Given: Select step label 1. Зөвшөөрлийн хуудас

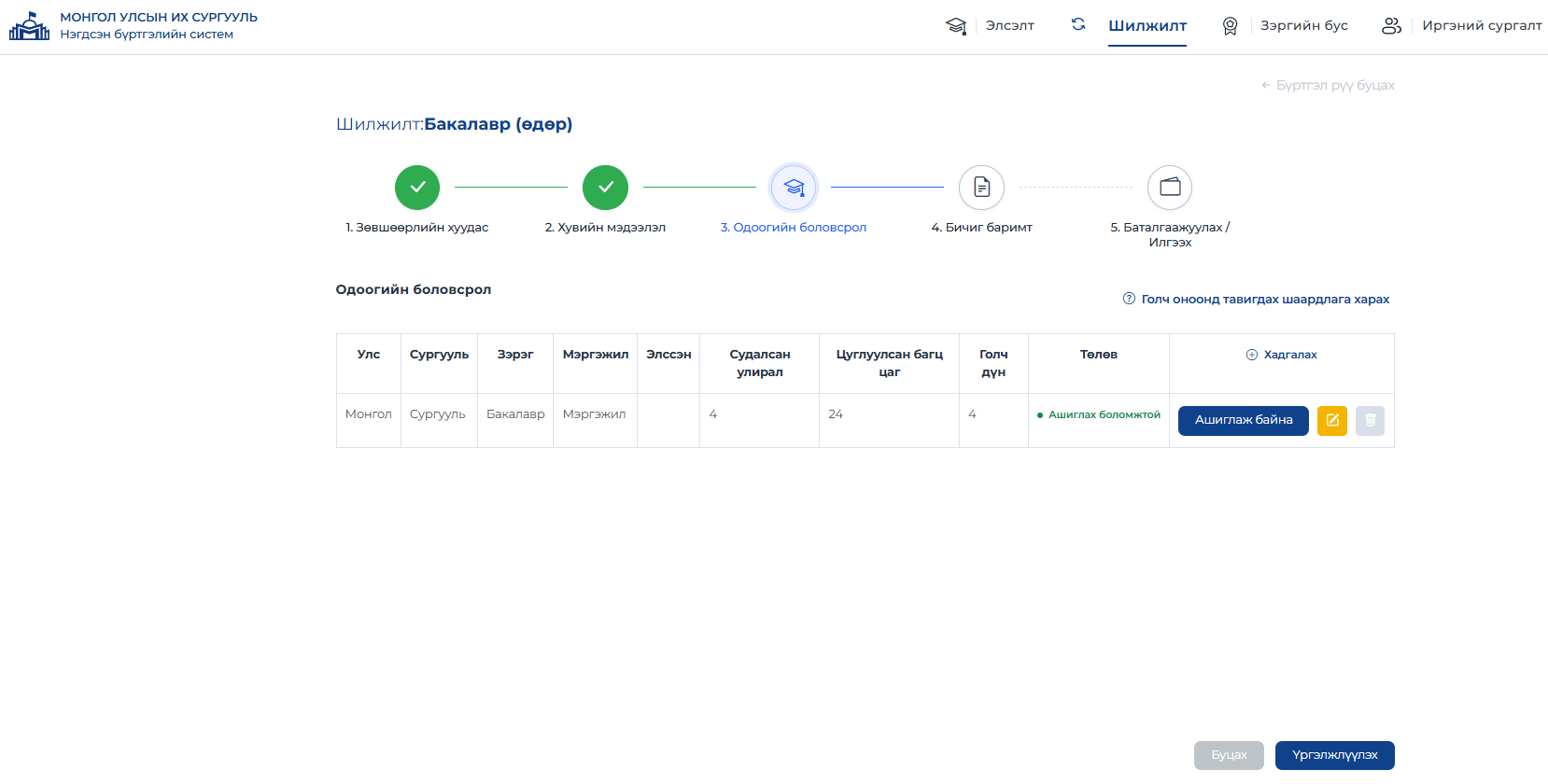Looking at the screenshot, I should pos(417,228).
